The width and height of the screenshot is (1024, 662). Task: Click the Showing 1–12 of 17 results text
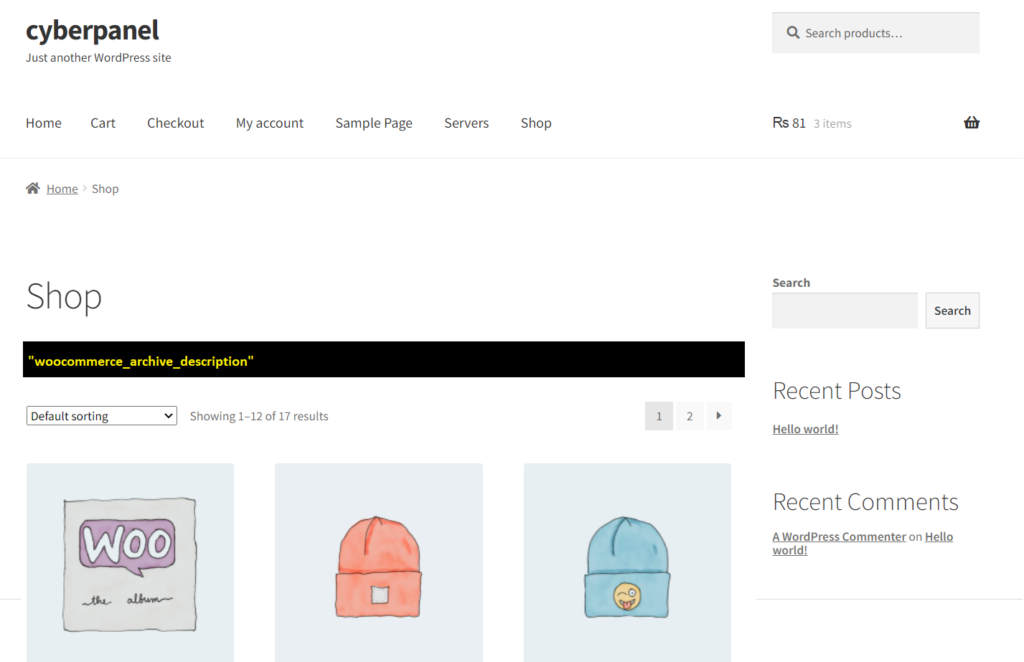coord(259,416)
